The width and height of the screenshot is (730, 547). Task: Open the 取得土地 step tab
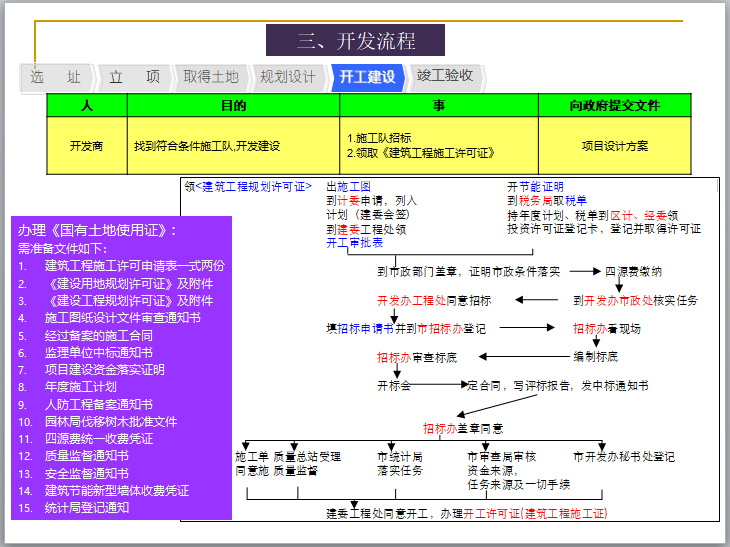211,77
